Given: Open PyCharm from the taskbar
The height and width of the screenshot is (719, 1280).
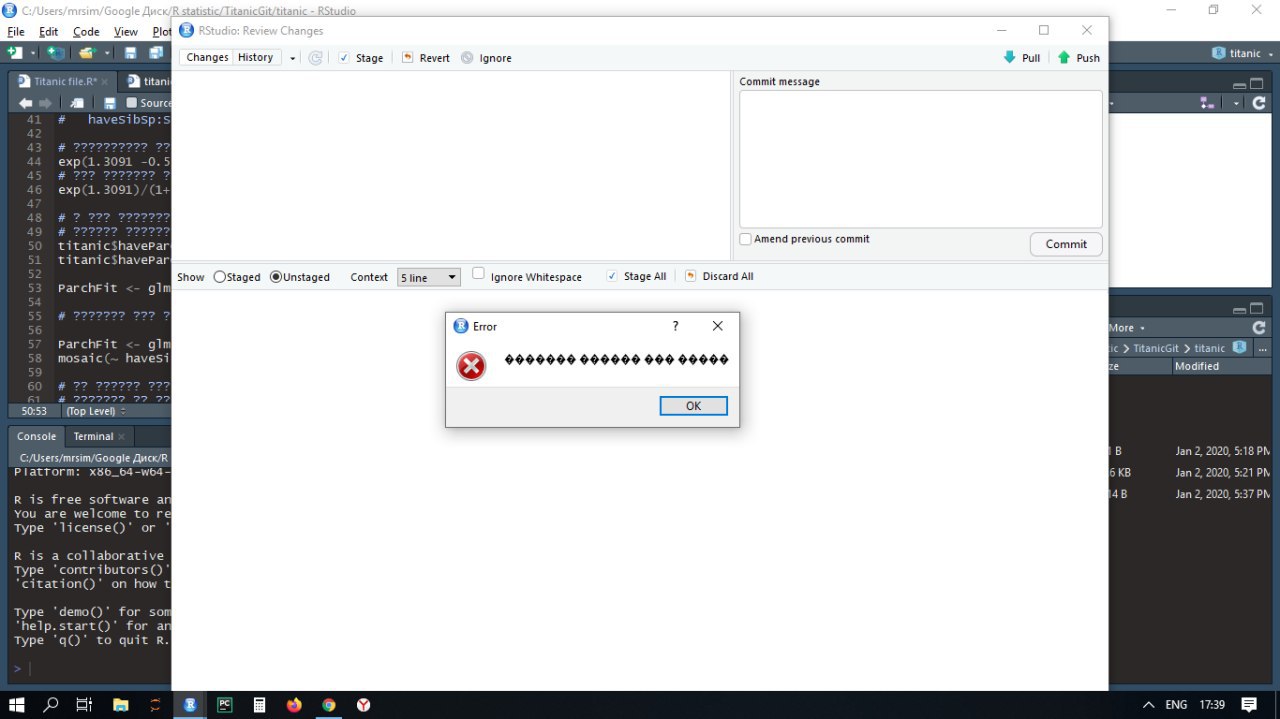Looking at the screenshot, I should 224,704.
